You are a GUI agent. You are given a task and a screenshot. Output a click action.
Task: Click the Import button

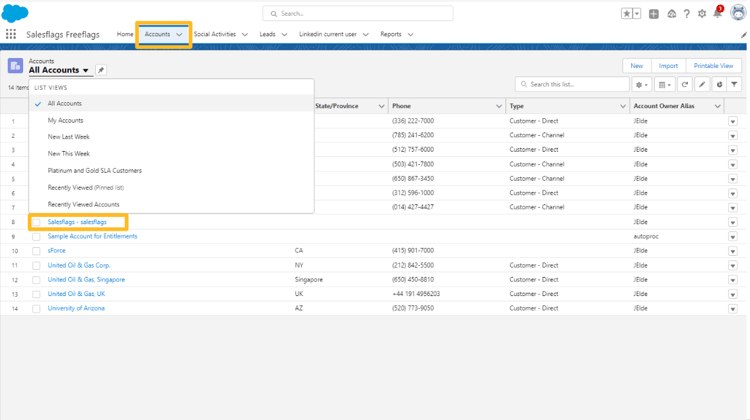pyautogui.click(x=668, y=66)
